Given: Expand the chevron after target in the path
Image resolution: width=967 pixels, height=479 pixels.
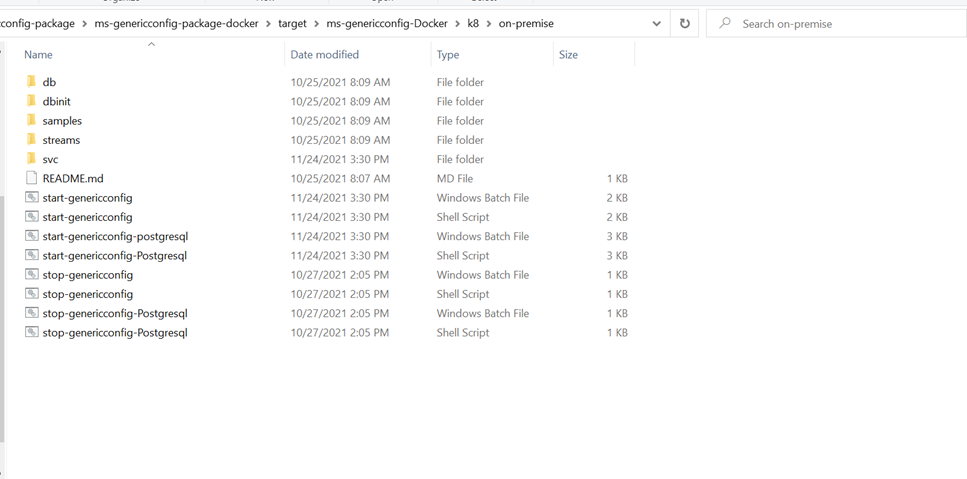Looking at the screenshot, I should pos(316,24).
